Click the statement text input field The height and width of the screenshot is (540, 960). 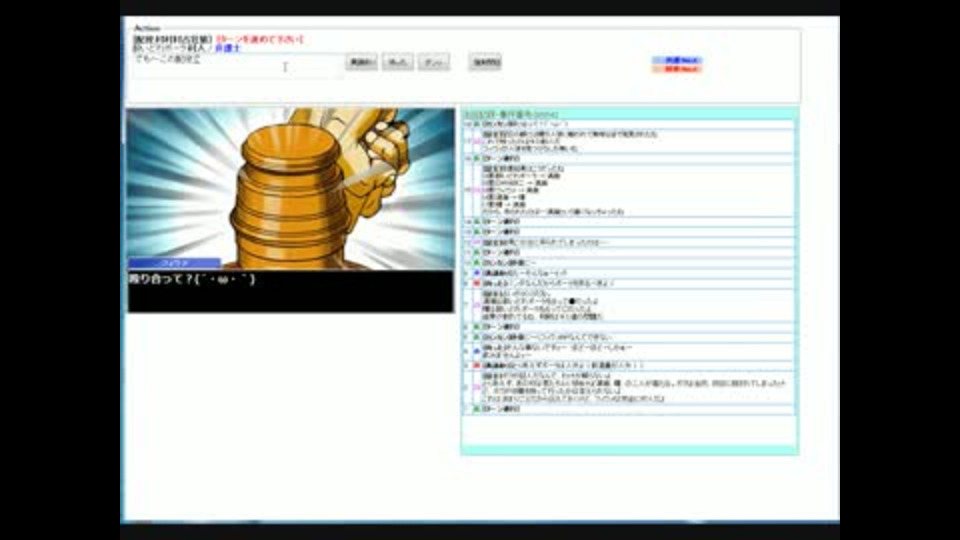tap(238, 66)
